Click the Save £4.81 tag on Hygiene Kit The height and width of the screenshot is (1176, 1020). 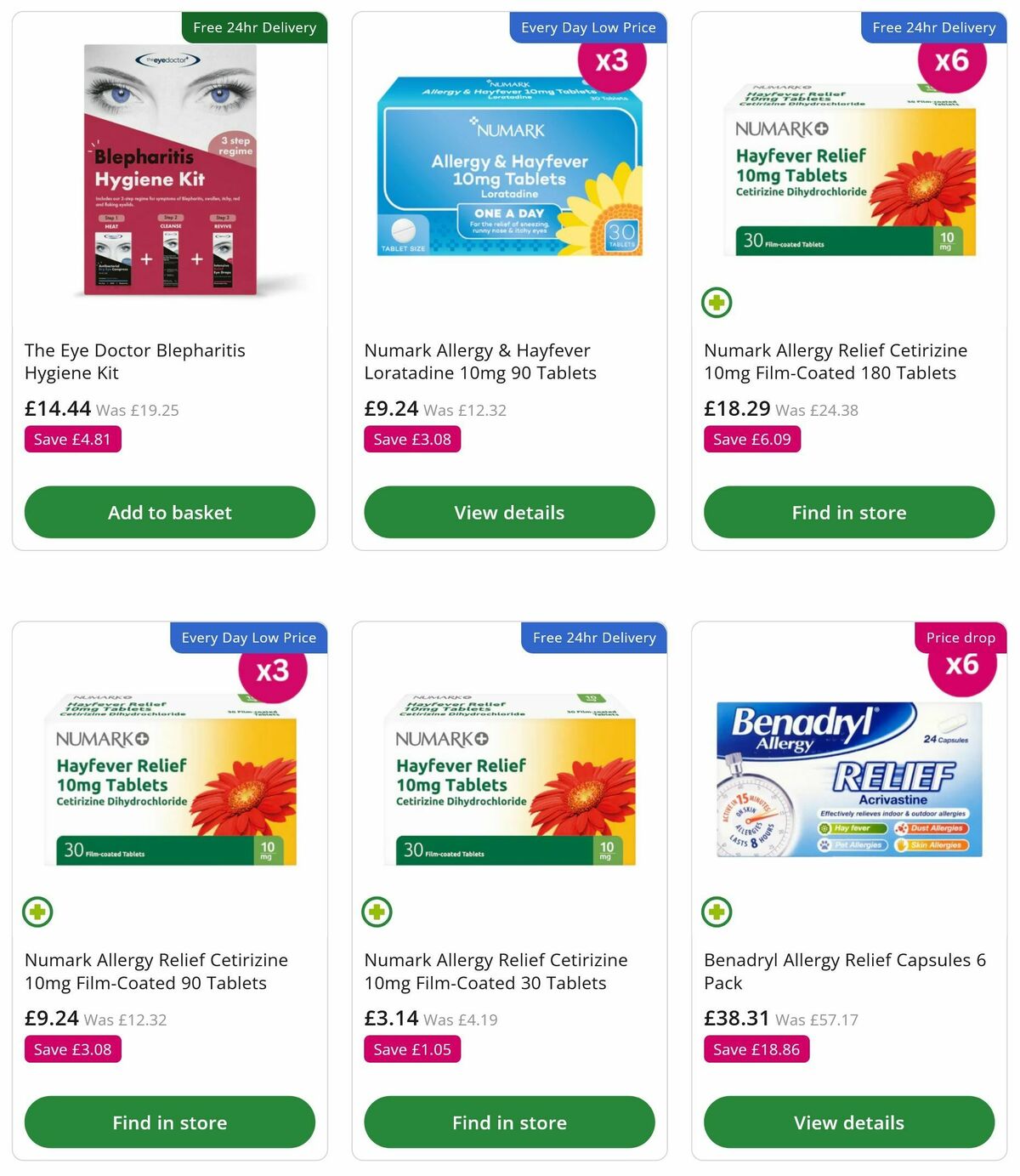[72, 439]
